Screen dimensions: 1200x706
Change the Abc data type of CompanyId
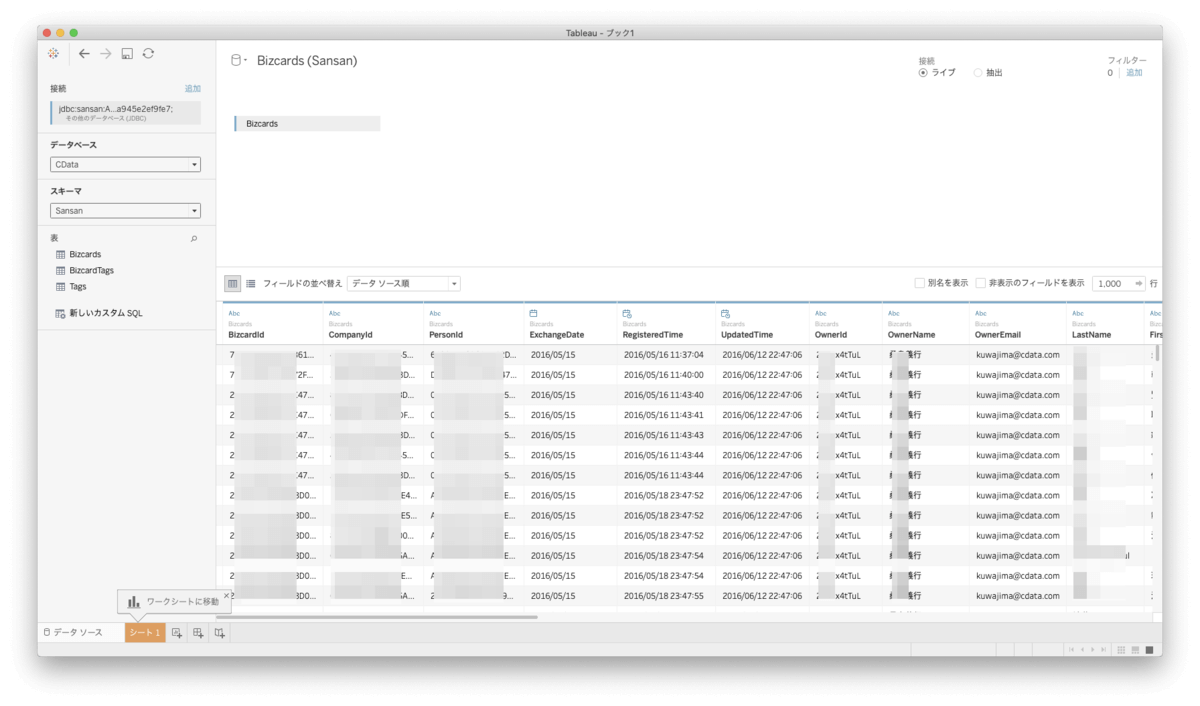click(334, 313)
